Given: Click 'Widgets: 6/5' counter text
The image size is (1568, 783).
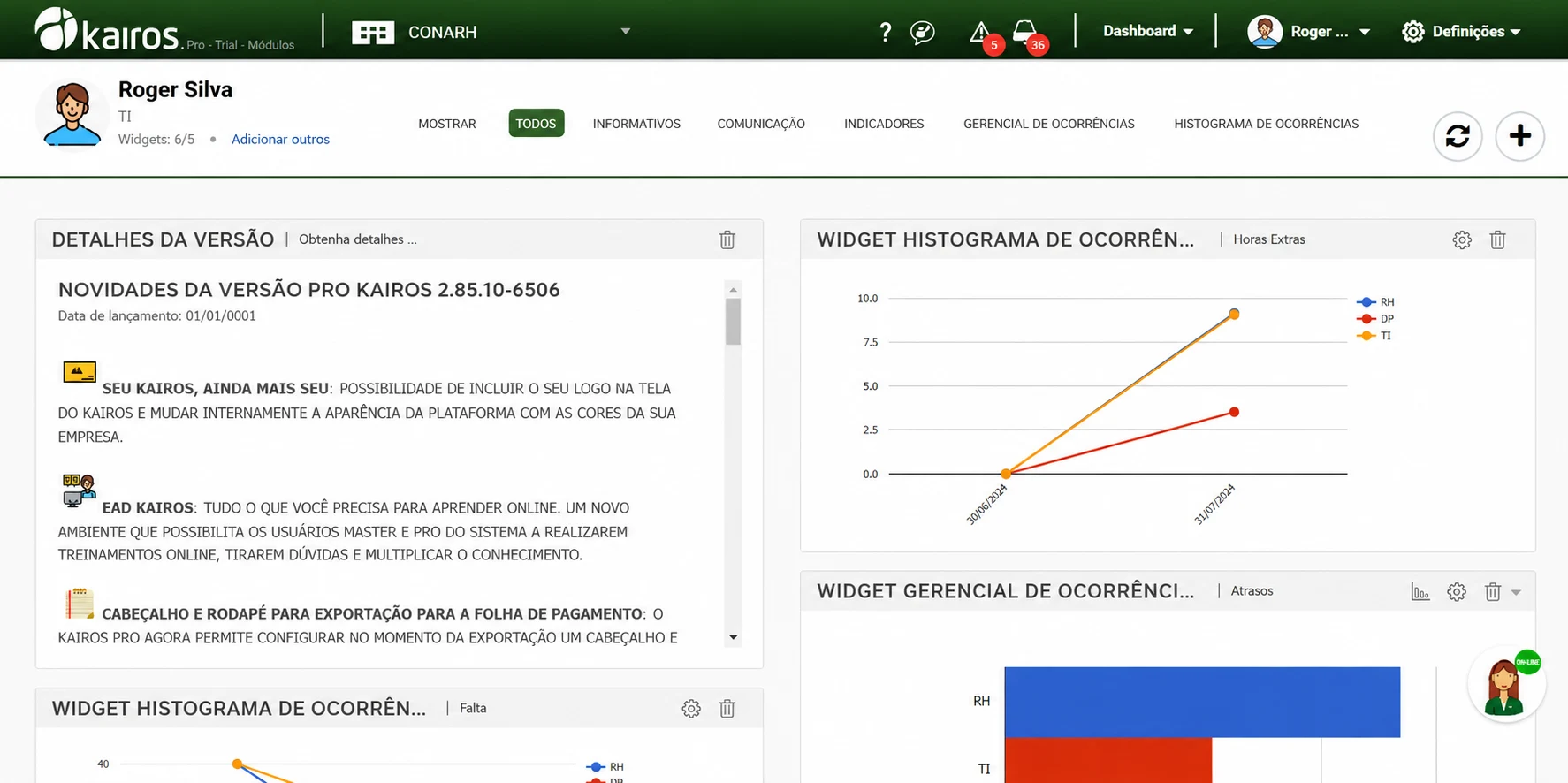Looking at the screenshot, I should 156,139.
